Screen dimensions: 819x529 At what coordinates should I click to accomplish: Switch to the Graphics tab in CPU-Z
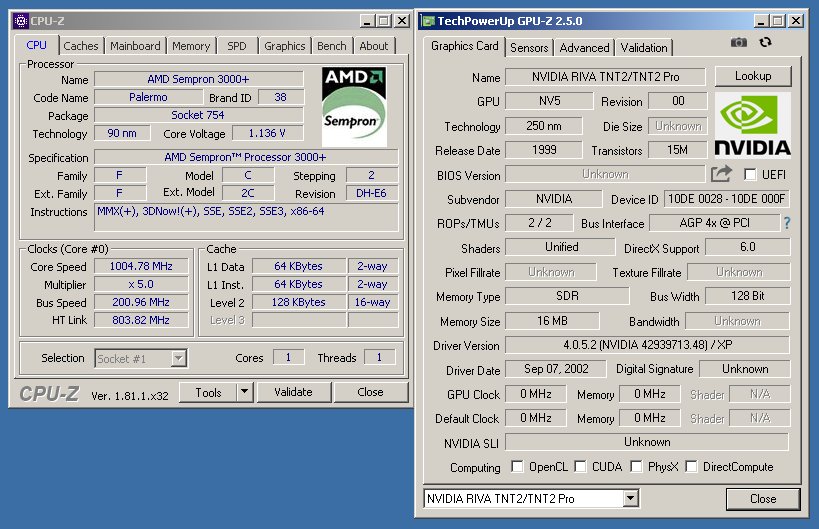285,46
